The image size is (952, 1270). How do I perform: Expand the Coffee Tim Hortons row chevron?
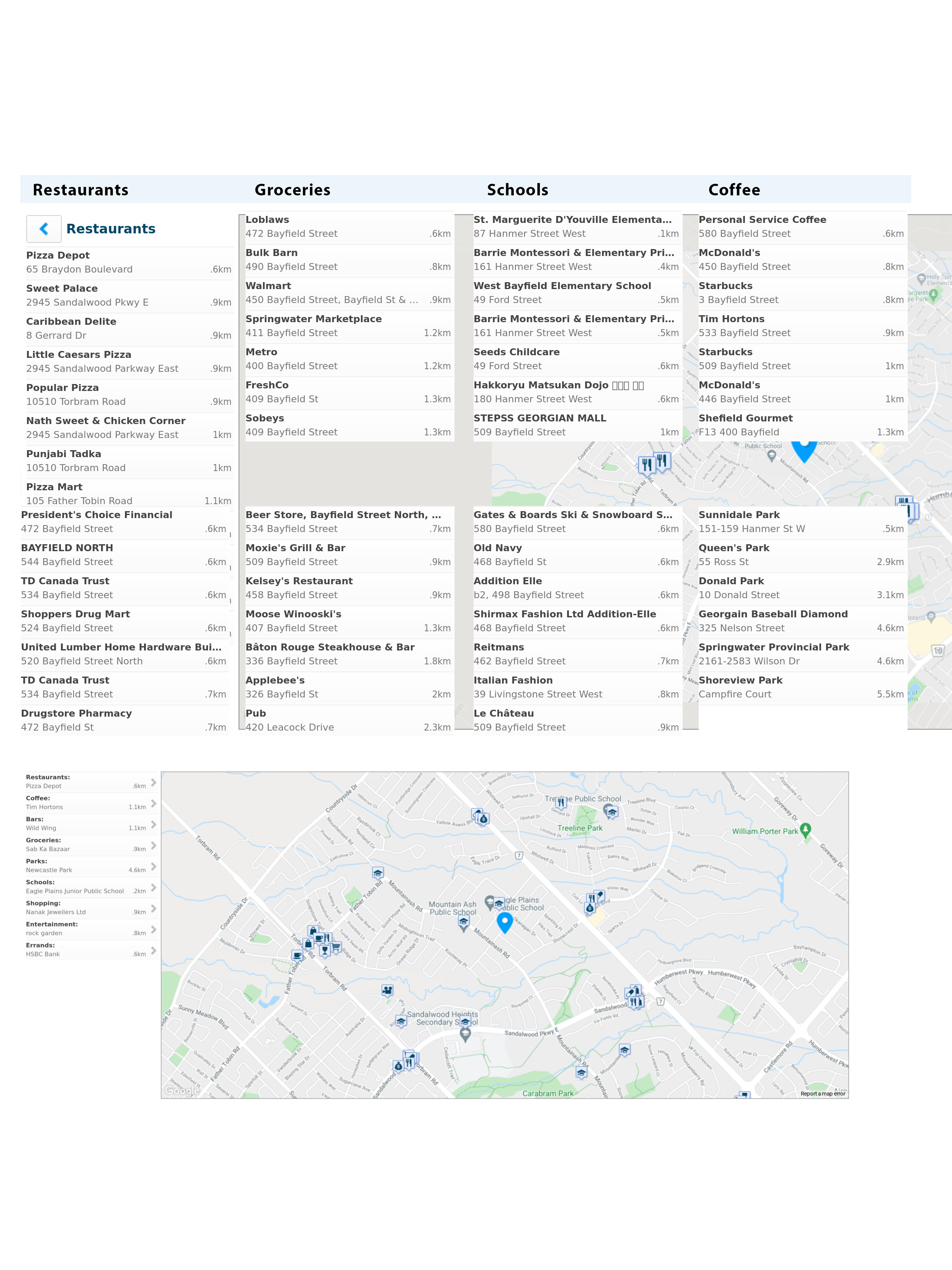[153, 803]
